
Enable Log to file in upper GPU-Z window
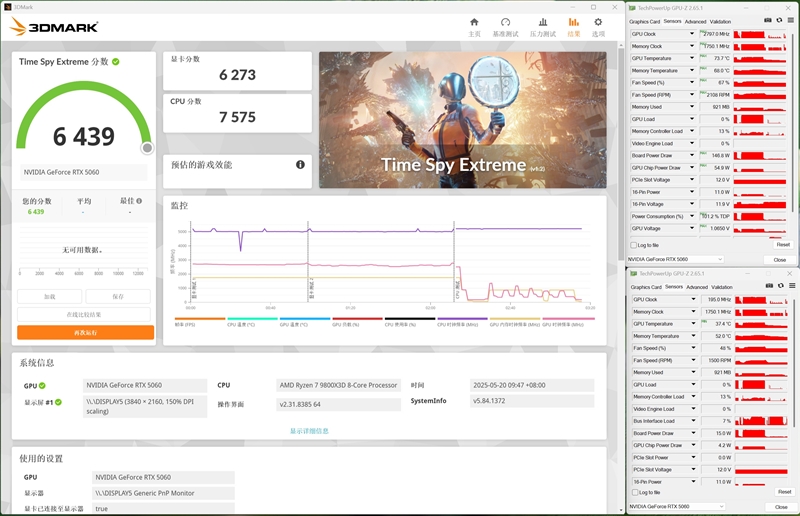(x=634, y=245)
